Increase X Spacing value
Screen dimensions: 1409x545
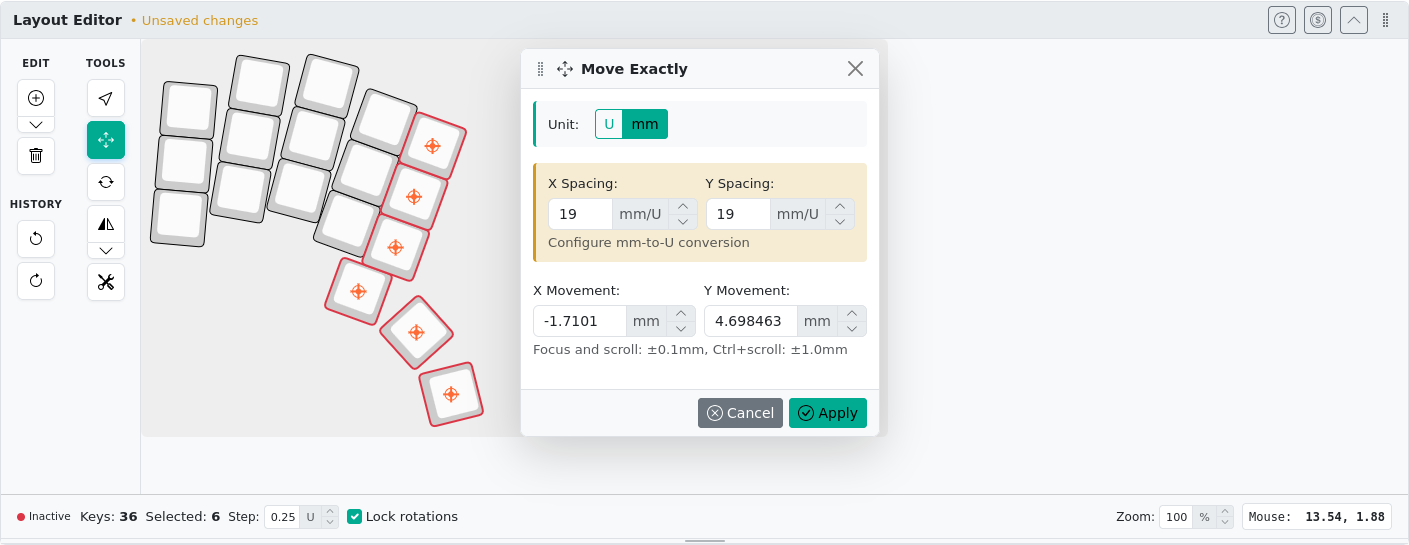[x=683, y=207]
